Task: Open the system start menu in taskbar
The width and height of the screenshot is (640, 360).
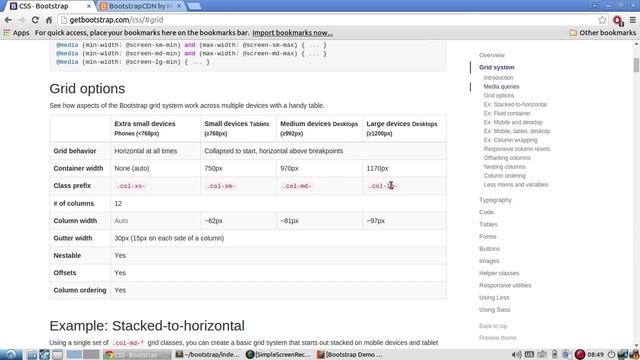Action: (x=11, y=355)
